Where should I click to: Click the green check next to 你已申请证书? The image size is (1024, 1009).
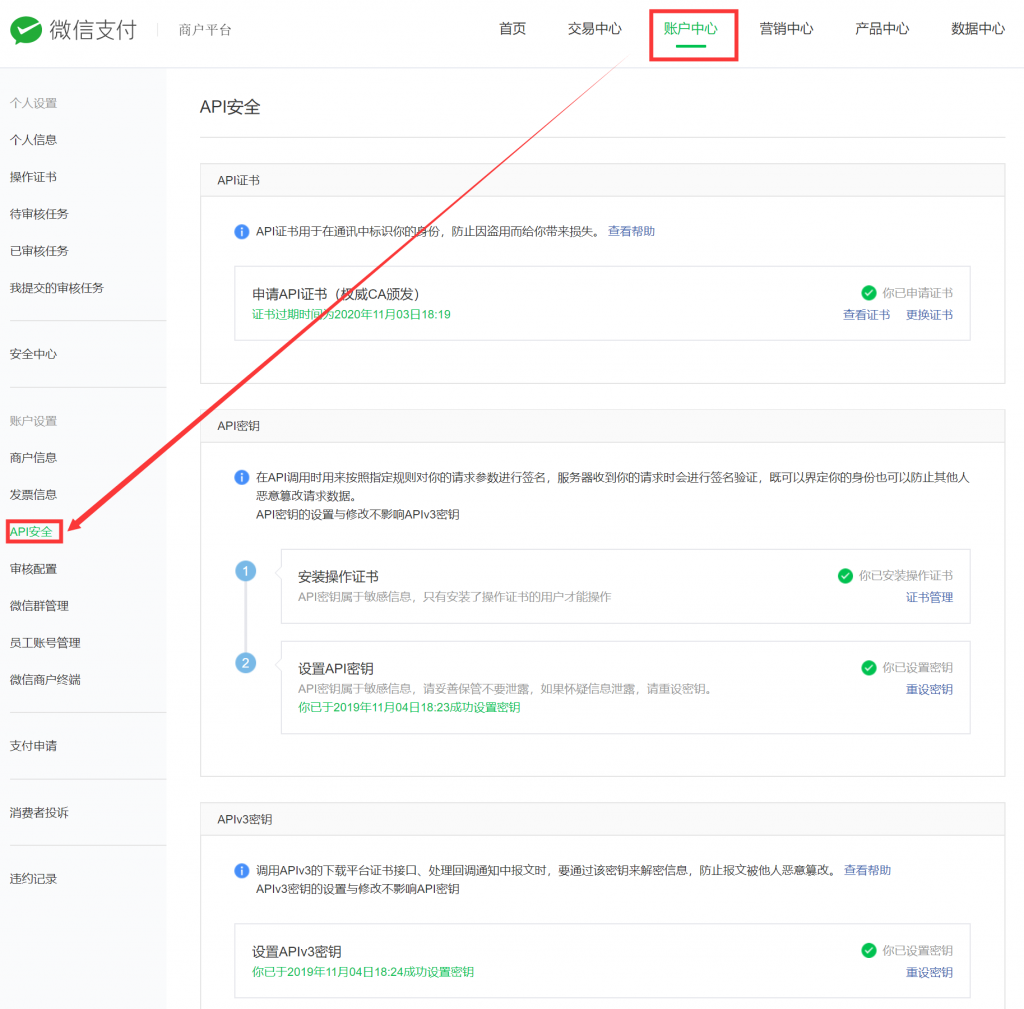(869, 293)
